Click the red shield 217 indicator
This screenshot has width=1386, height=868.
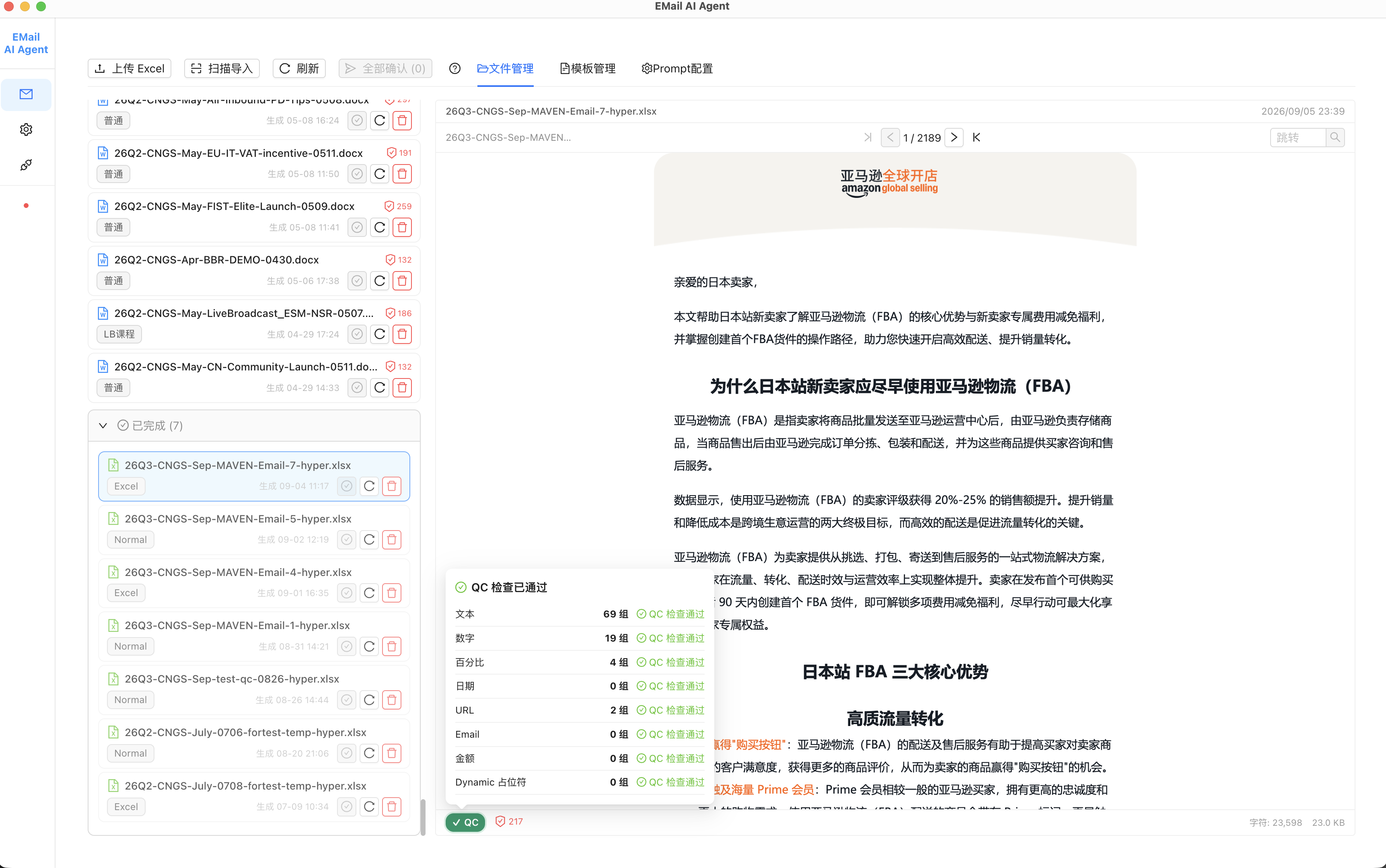pos(509,822)
